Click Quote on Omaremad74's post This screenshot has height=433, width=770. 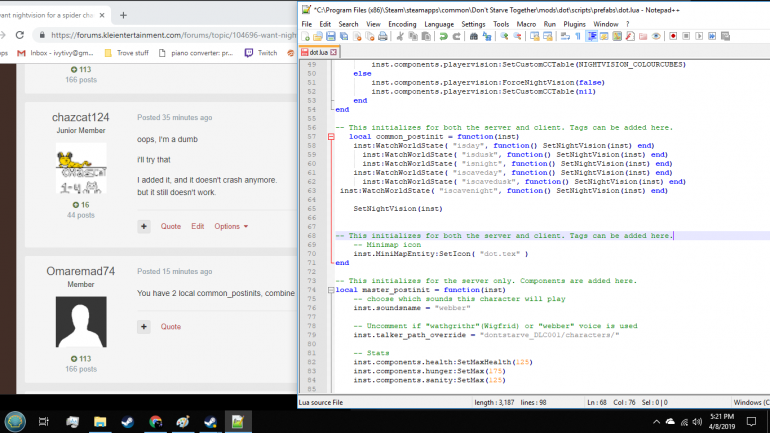[x=171, y=326]
